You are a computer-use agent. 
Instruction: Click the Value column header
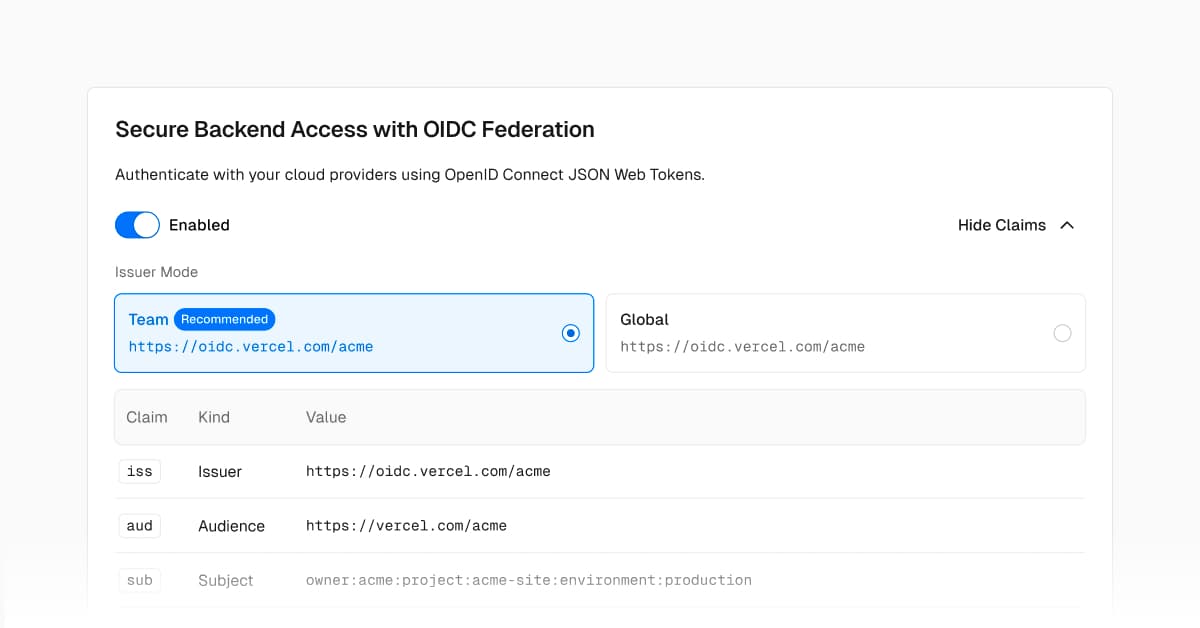pyautogui.click(x=326, y=417)
